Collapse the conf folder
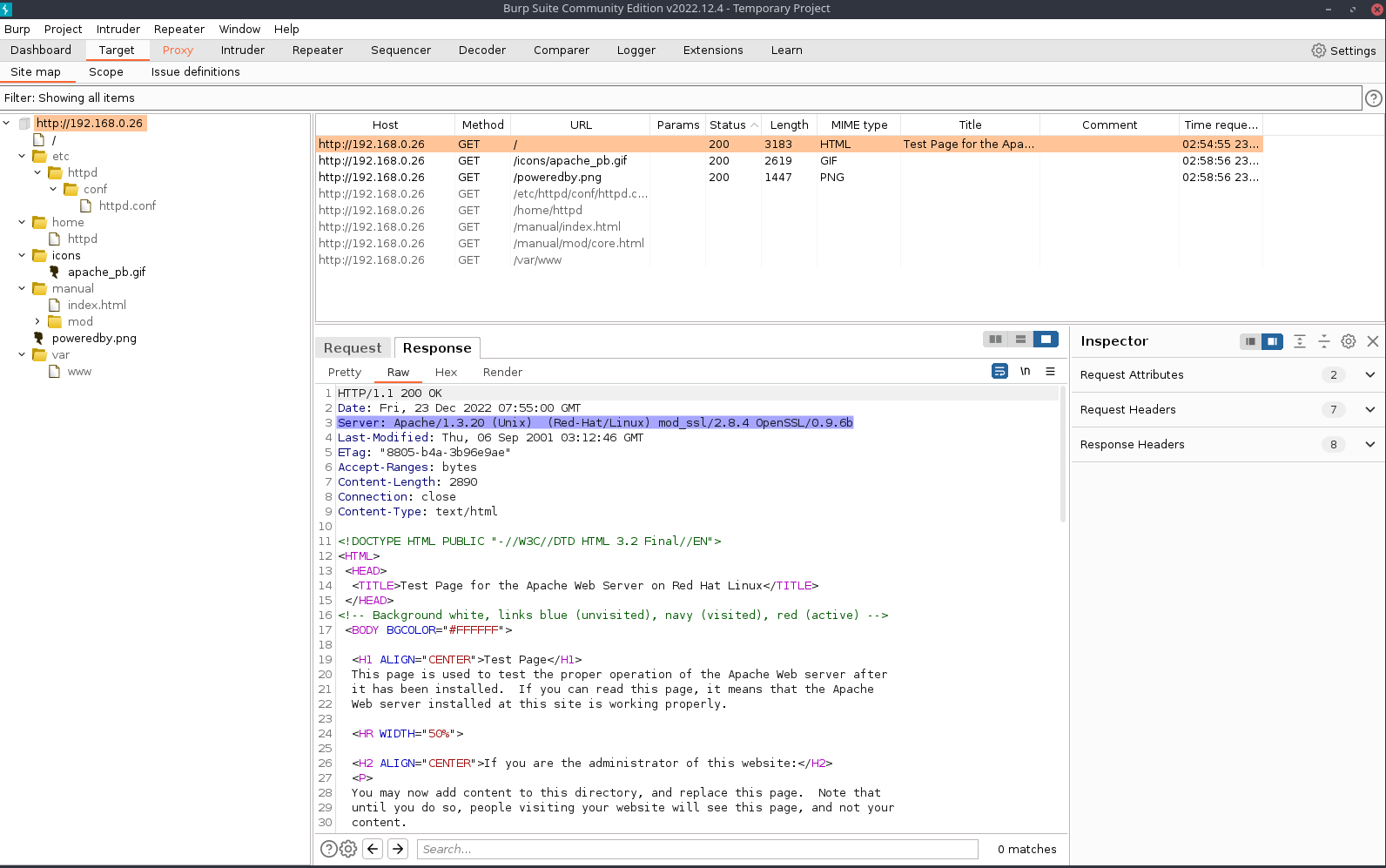The width and height of the screenshot is (1386, 868). click(x=54, y=189)
